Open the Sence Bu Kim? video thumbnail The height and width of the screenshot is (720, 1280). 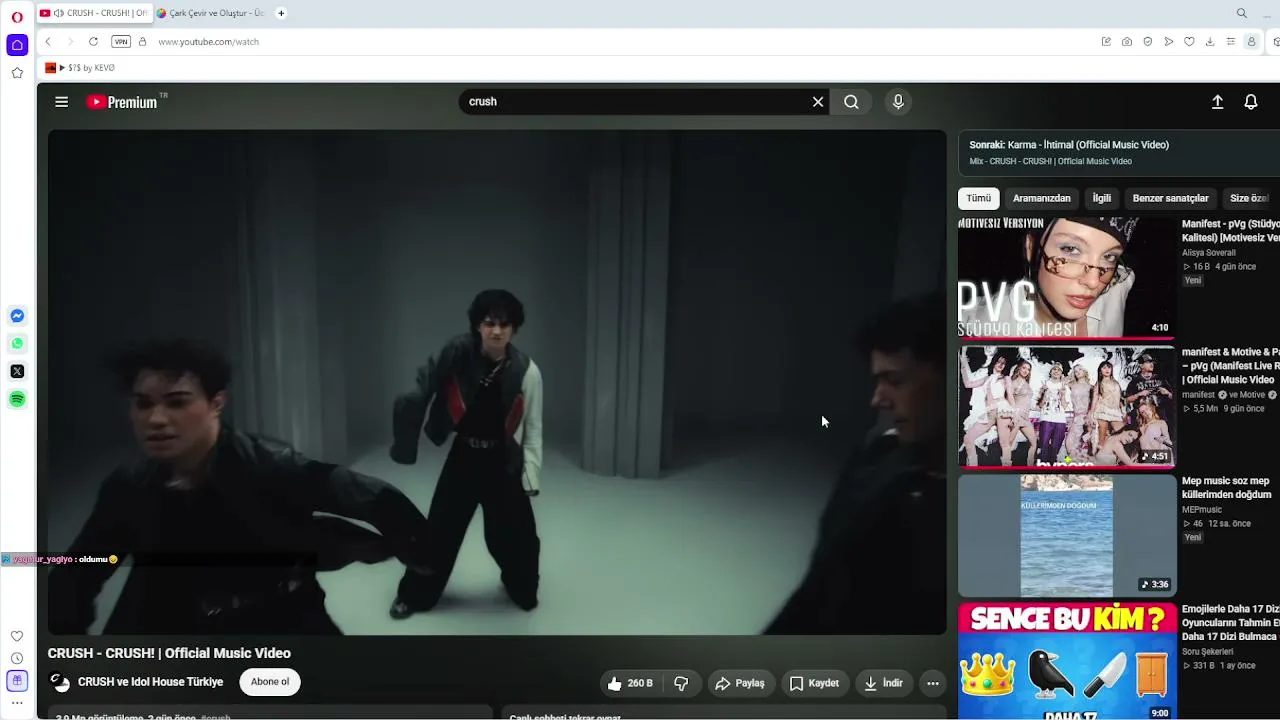pyautogui.click(x=1067, y=661)
